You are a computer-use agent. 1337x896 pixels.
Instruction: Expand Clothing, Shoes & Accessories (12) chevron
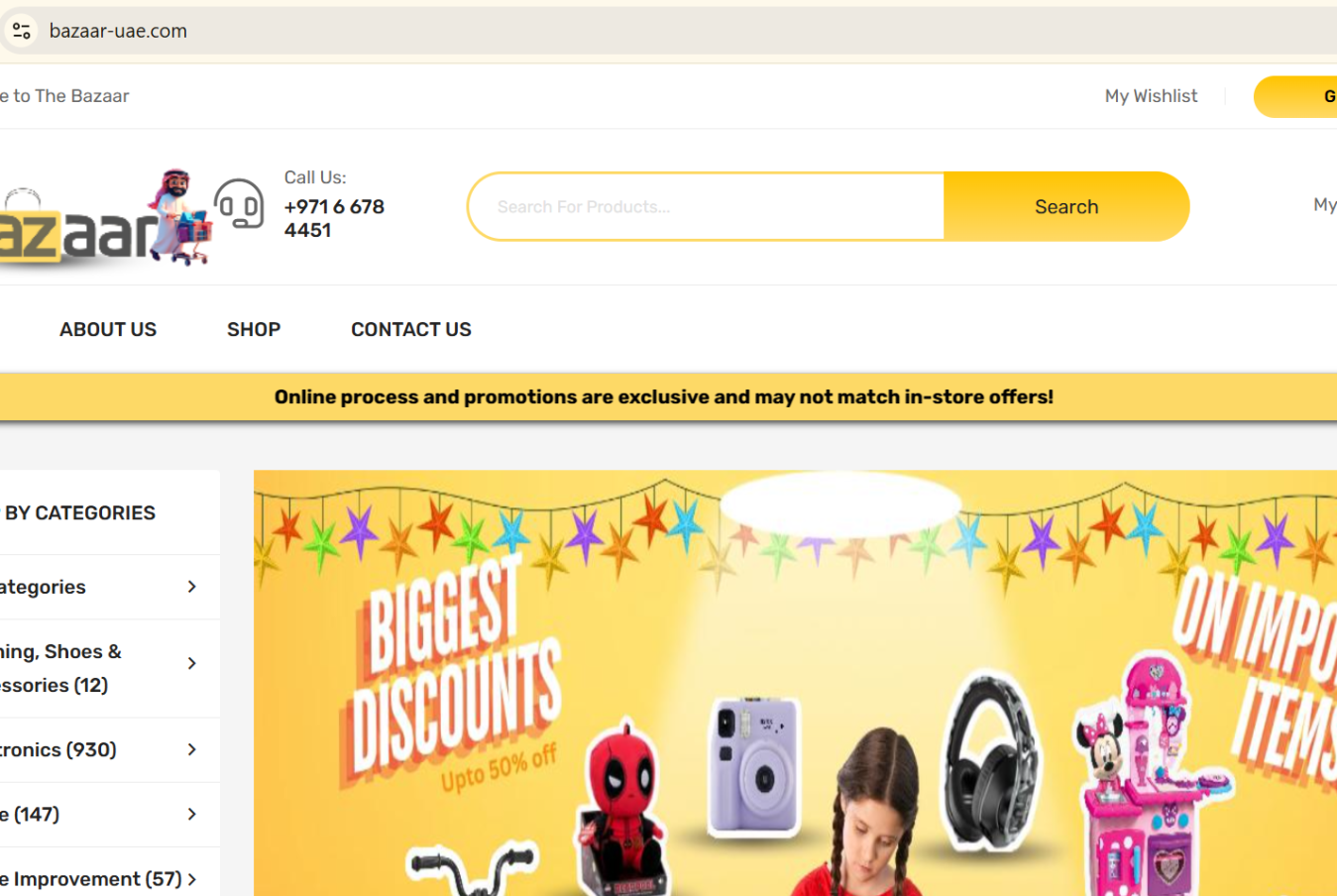[x=191, y=663]
